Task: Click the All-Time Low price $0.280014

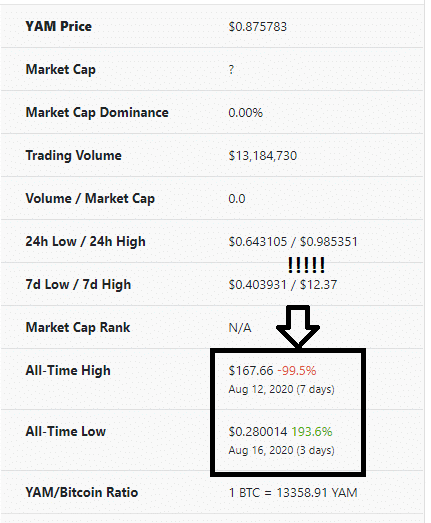Action: tap(258, 432)
